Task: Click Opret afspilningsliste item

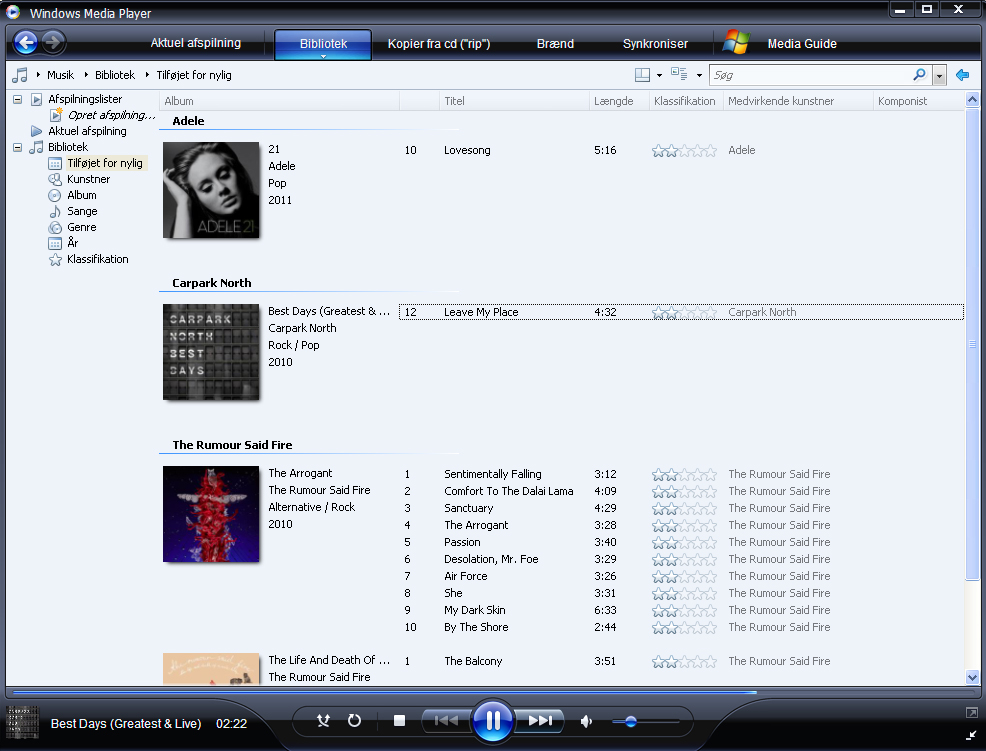Action: point(111,115)
